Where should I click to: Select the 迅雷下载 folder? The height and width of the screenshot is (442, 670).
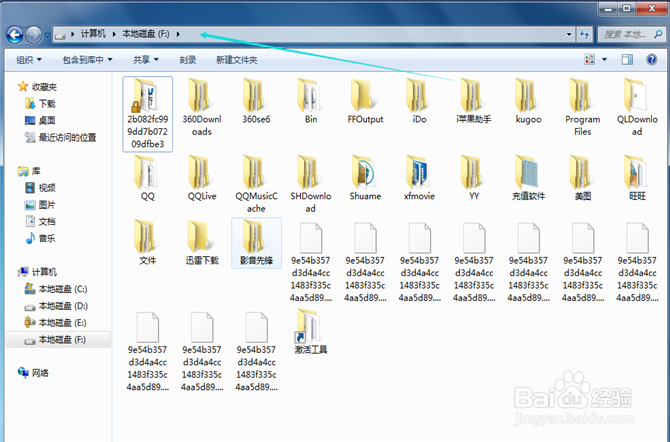click(x=202, y=242)
